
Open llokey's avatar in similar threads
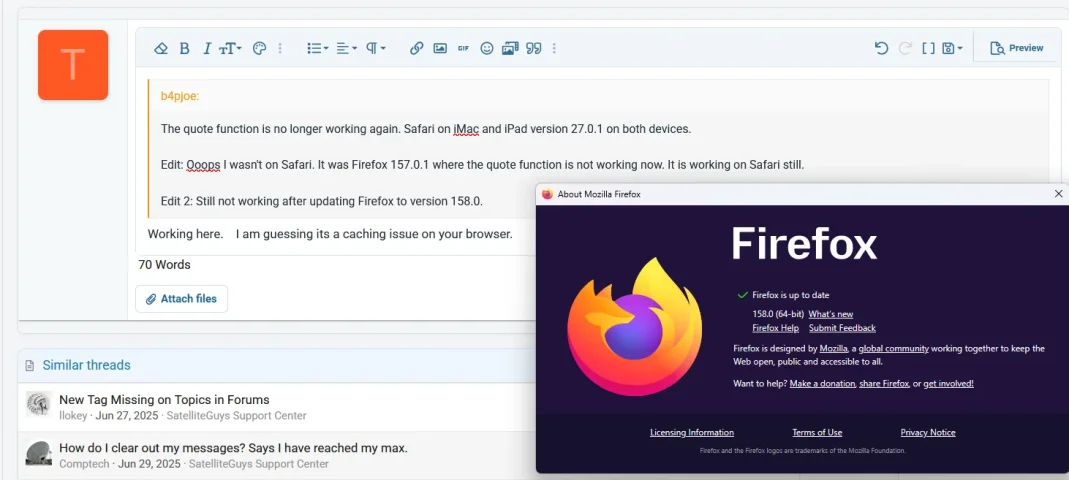pos(39,404)
